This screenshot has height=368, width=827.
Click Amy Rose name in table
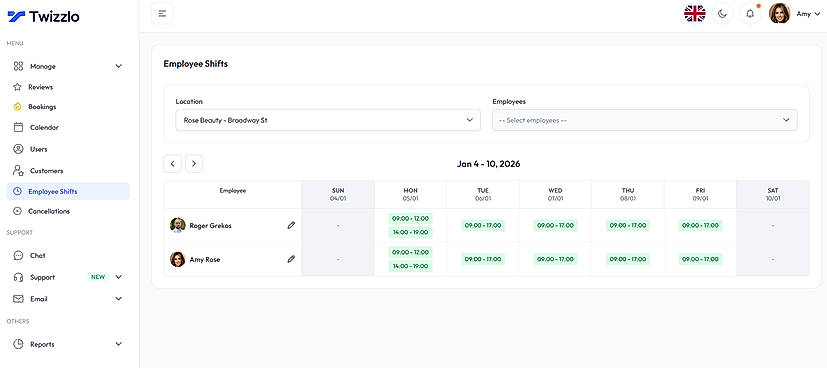pyautogui.click(x=205, y=259)
